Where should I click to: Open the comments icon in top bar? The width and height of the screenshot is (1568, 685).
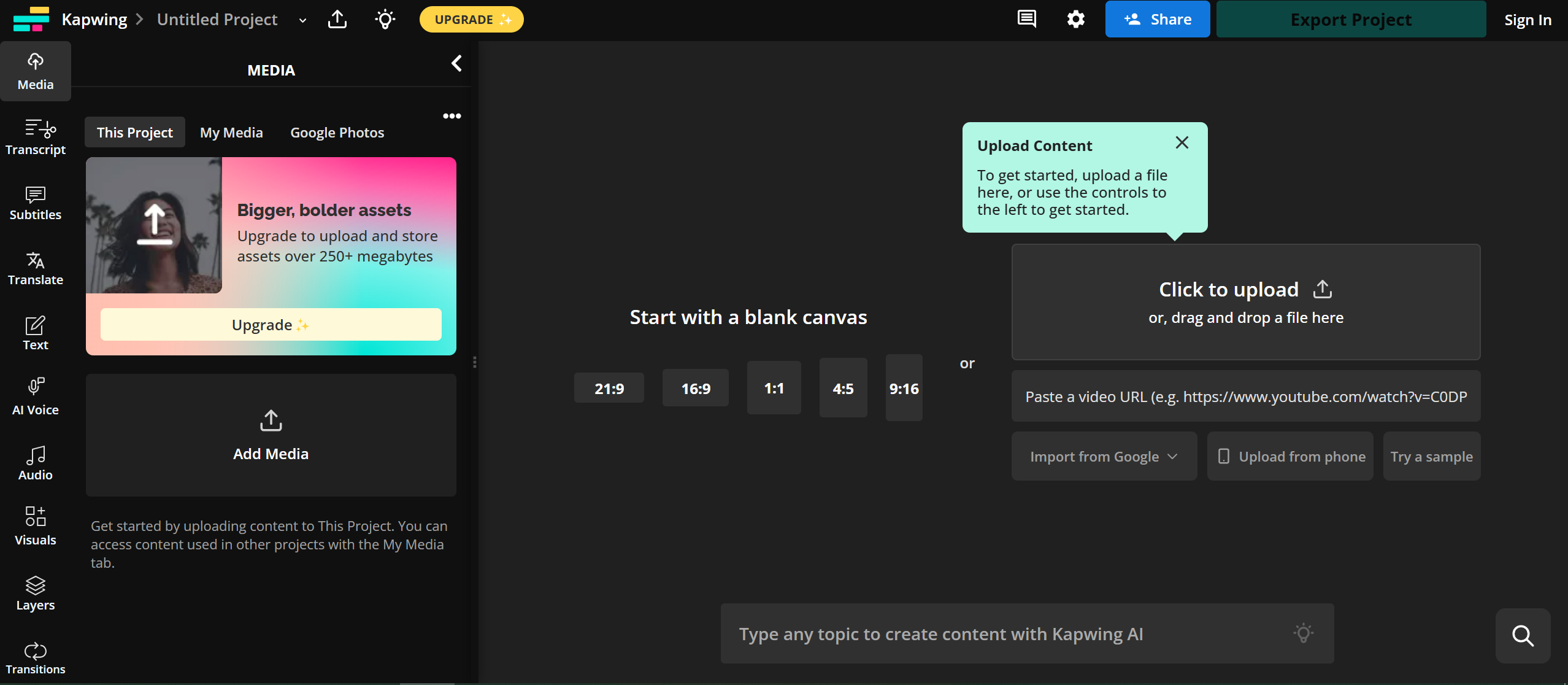pyautogui.click(x=1027, y=19)
